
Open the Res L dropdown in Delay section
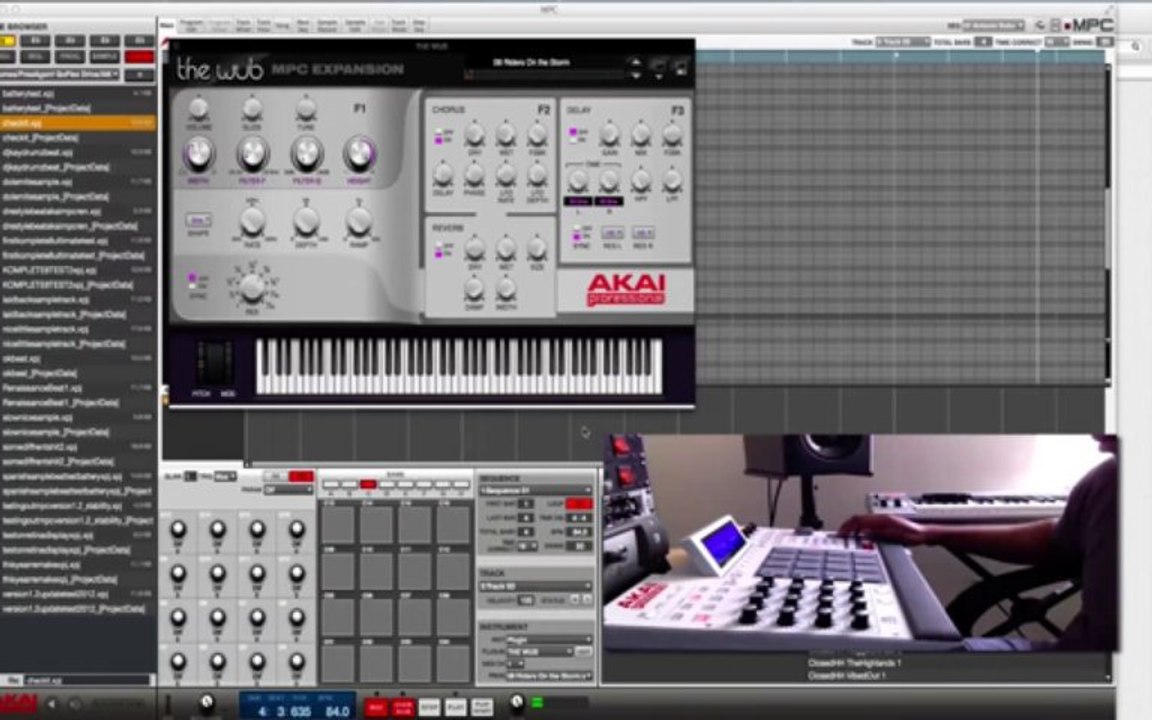point(612,233)
